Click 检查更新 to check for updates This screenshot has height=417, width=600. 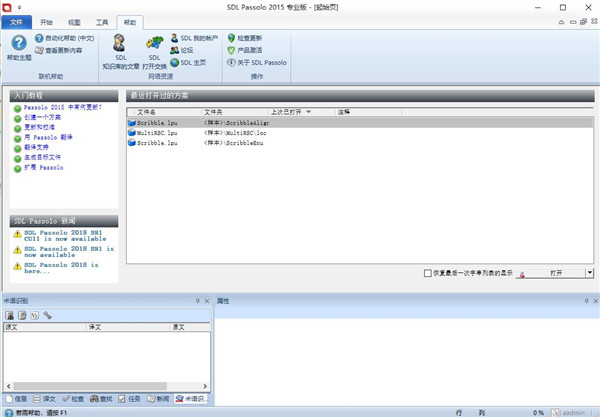tap(245, 38)
